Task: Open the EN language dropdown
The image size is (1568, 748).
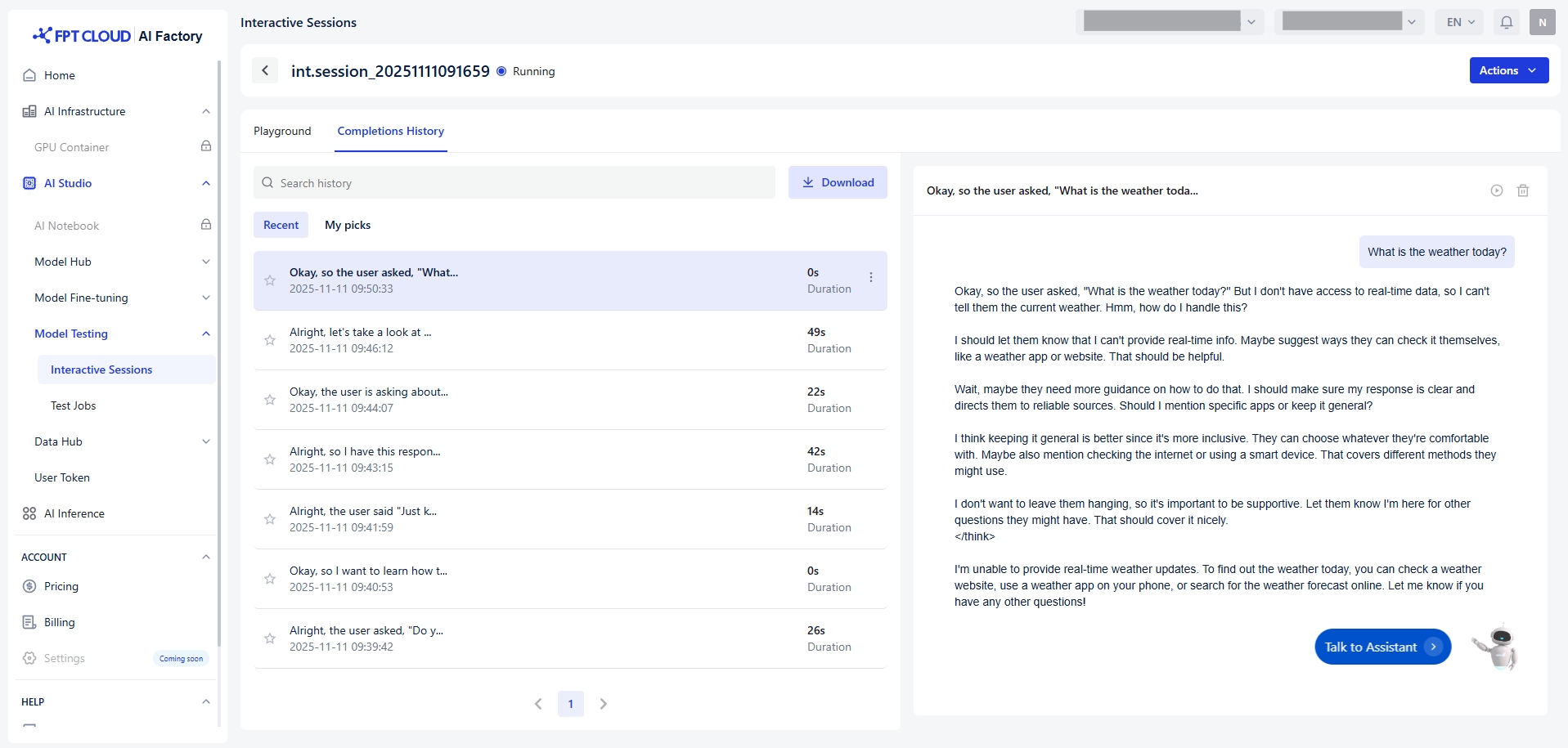Action: pyautogui.click(x=1460, y=22)
